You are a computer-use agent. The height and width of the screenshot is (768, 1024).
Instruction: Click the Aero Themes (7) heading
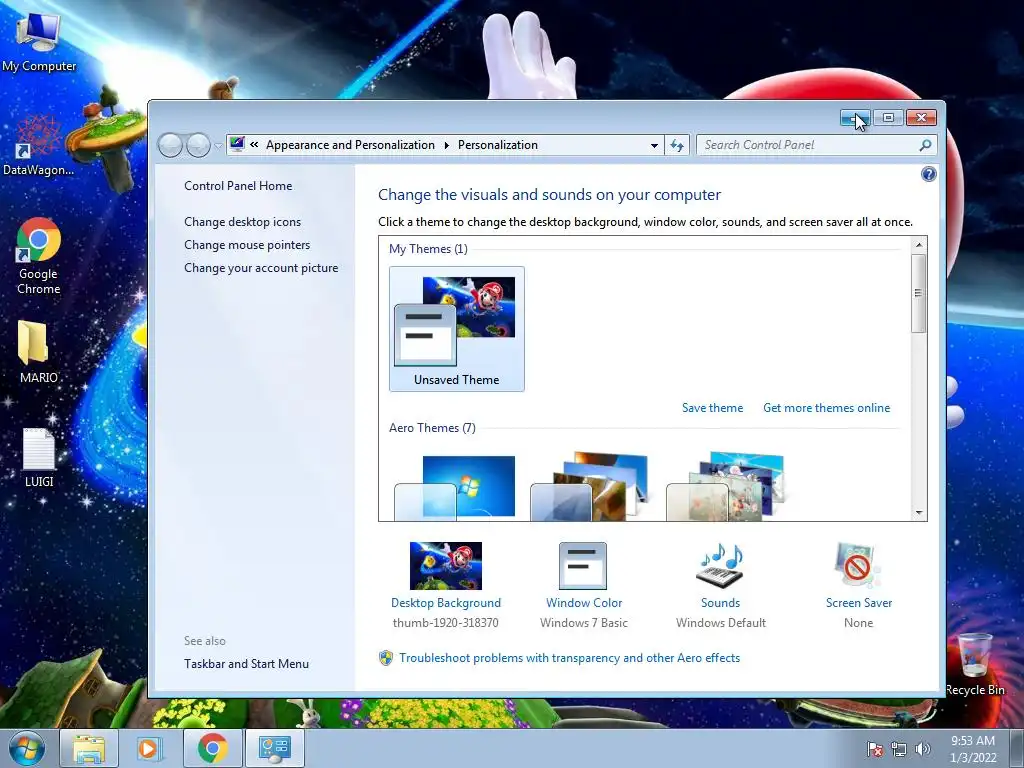(432, 428)
